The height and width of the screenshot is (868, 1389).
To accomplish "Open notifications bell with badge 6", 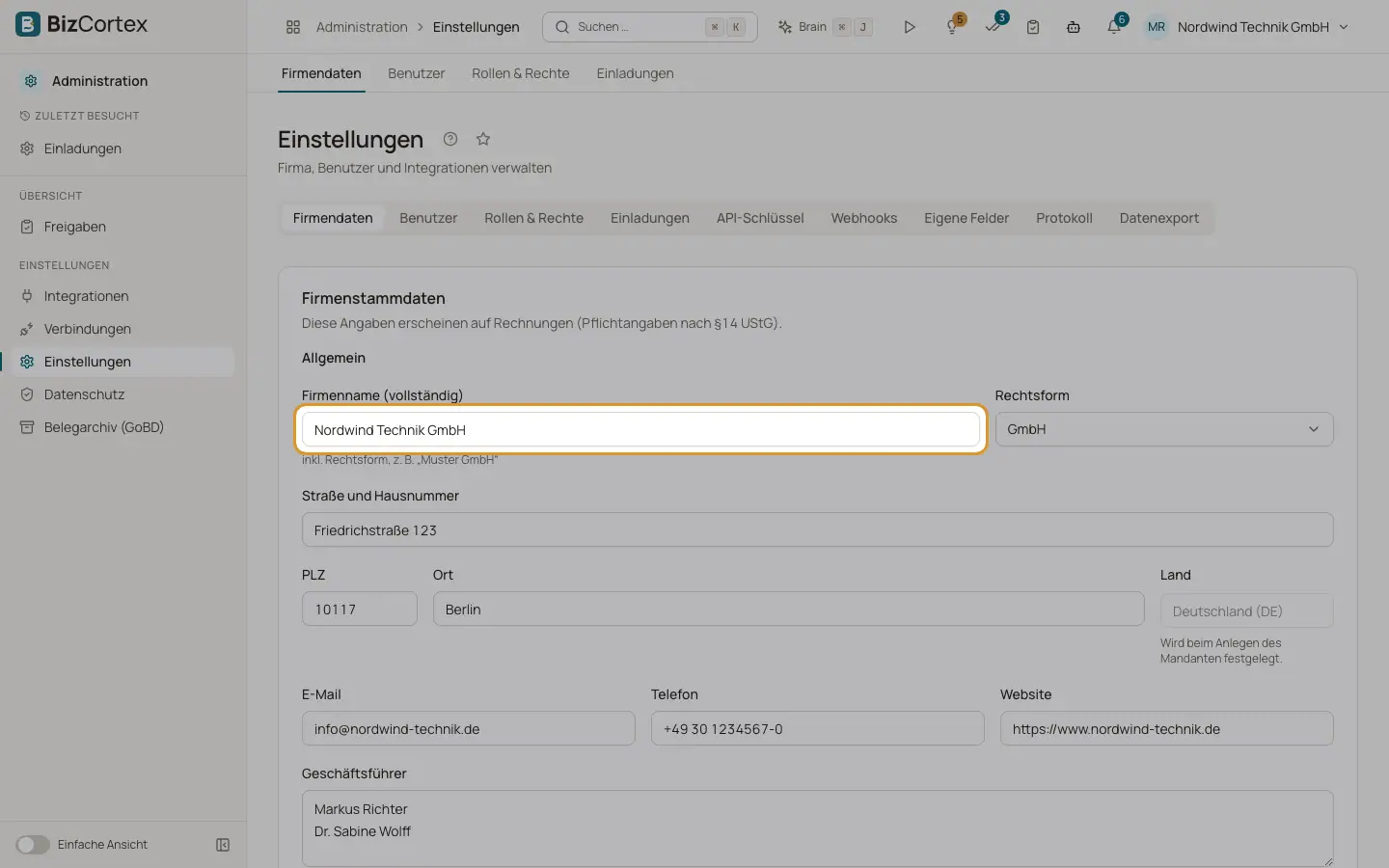I will pos(1114,27).
